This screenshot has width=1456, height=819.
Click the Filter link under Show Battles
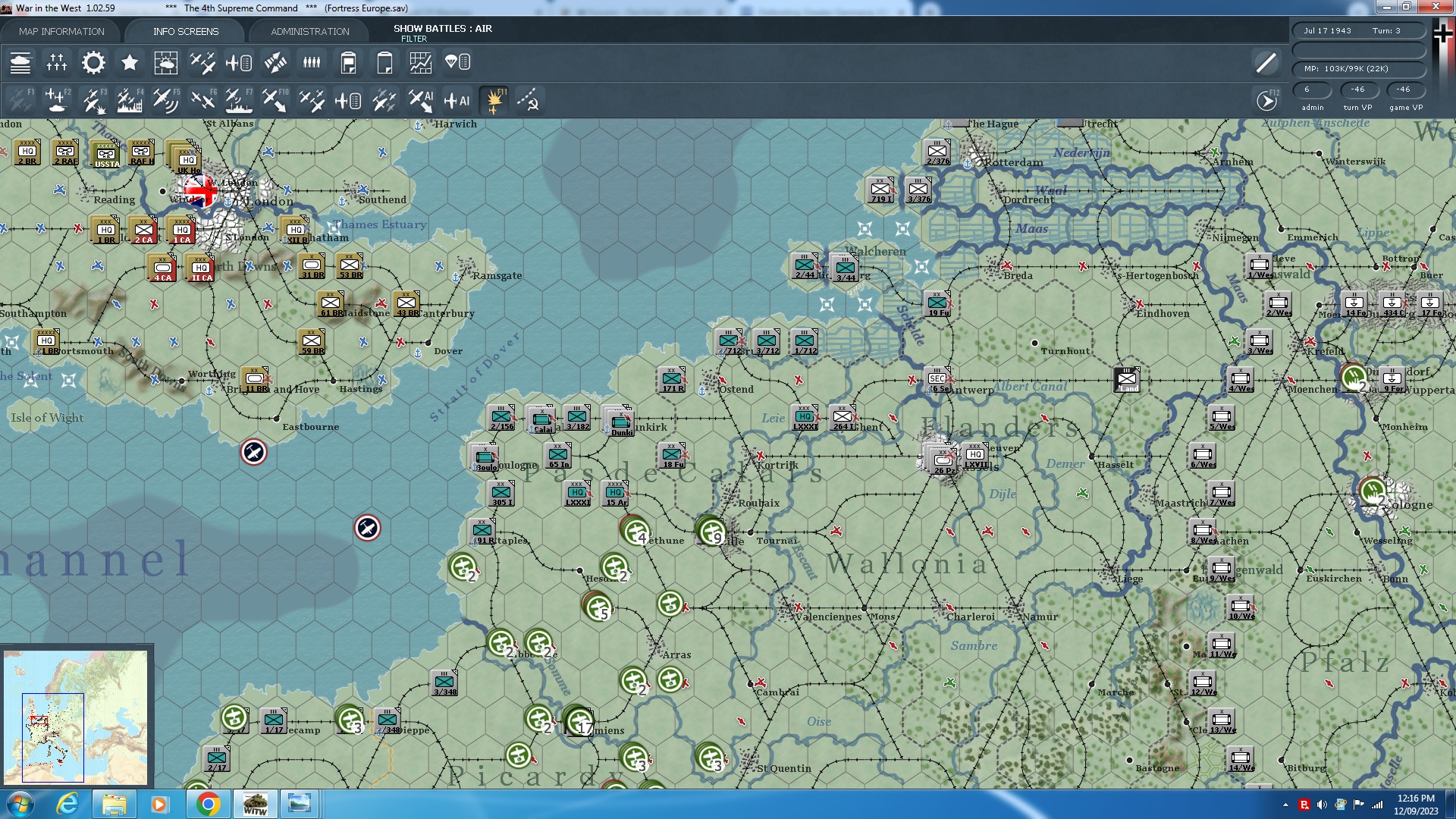[413, 39]
